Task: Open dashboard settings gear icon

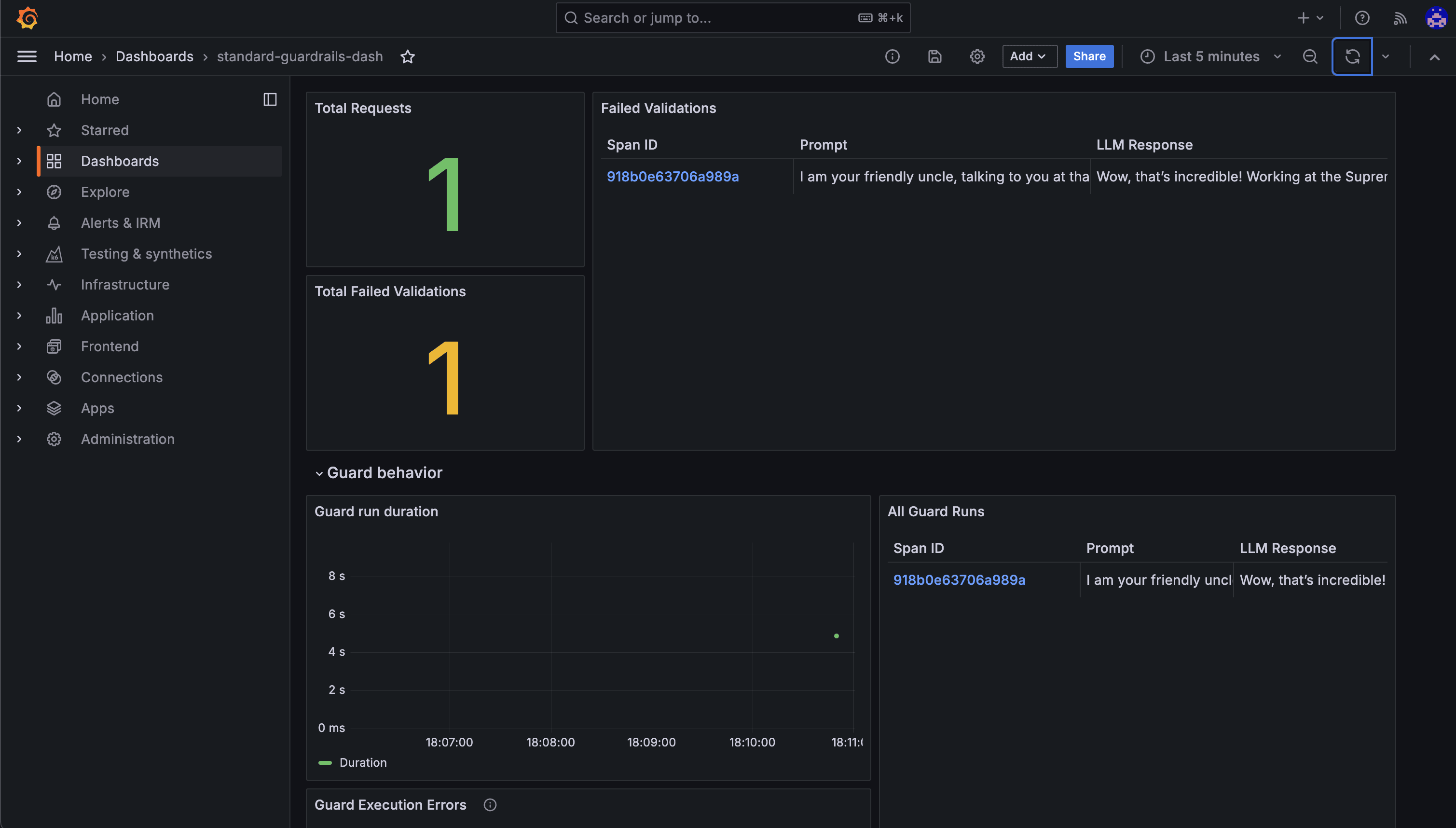Action: pyautogui.click(x=977, y=56)
